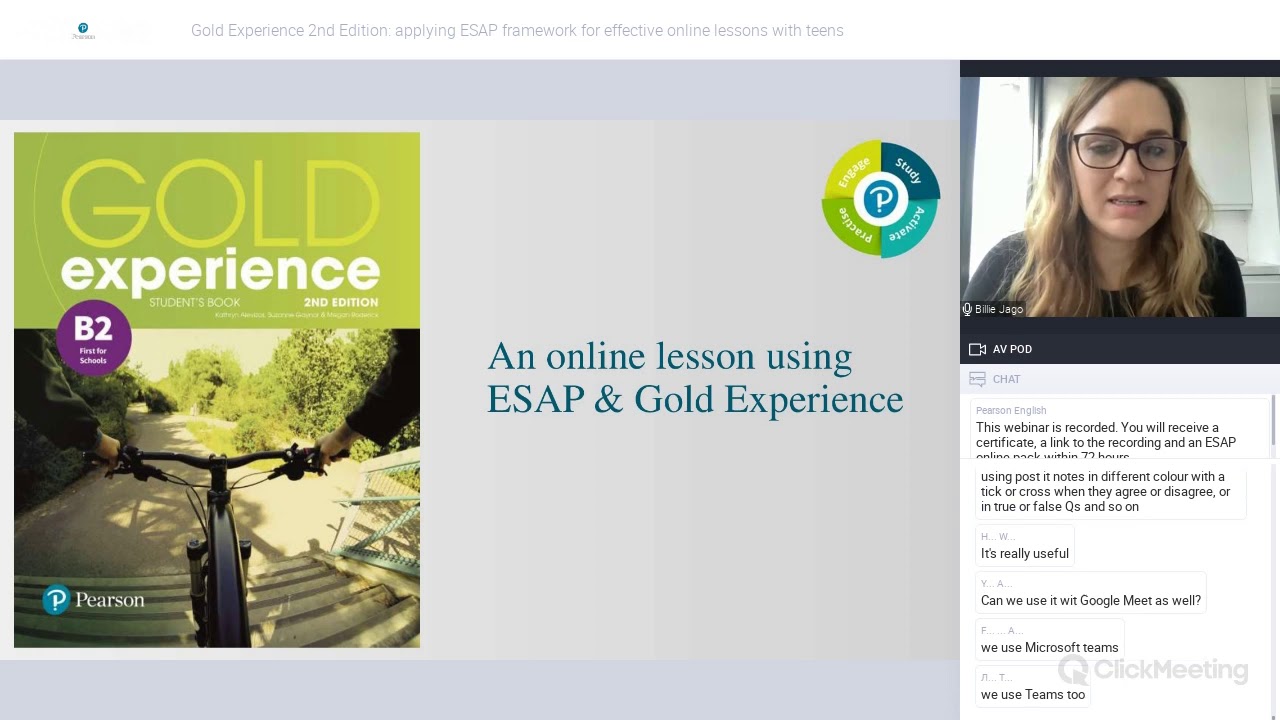Click the '2ND EDITION' text on the cover
1280x720 pixels.
pos(341,302)
